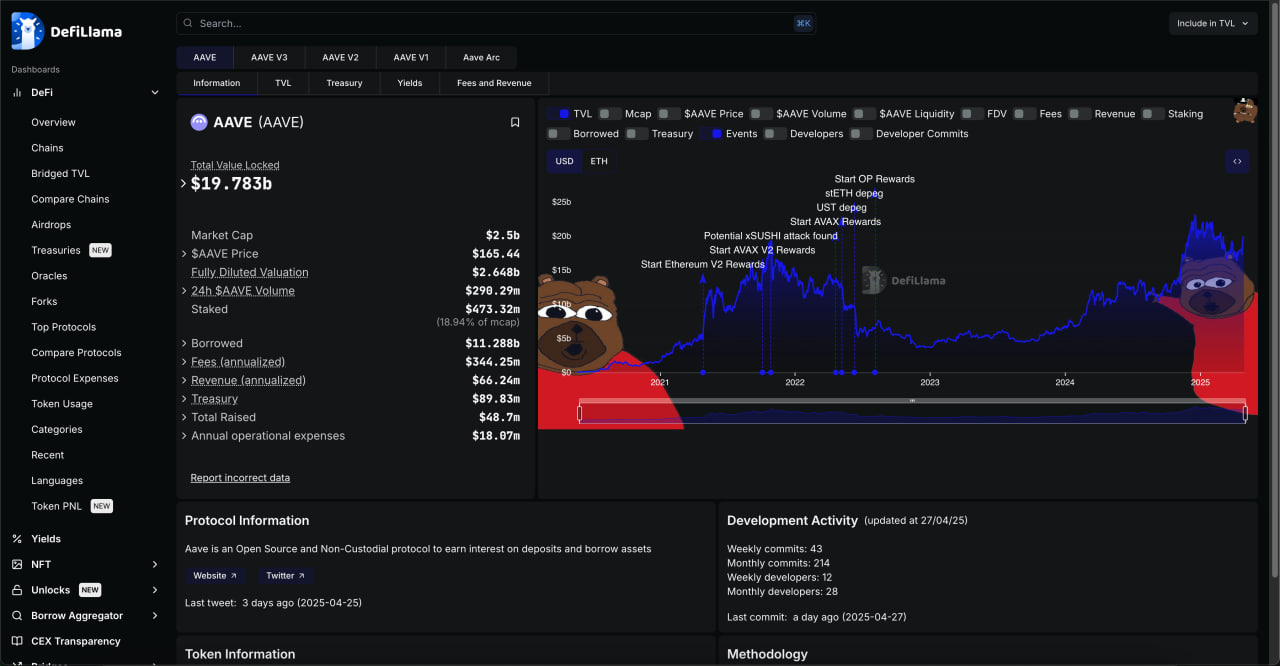Click the Start OP Rewards event marker
Image resolution: width=1280 pixels, height=666 pixels.
coord(875,372)
